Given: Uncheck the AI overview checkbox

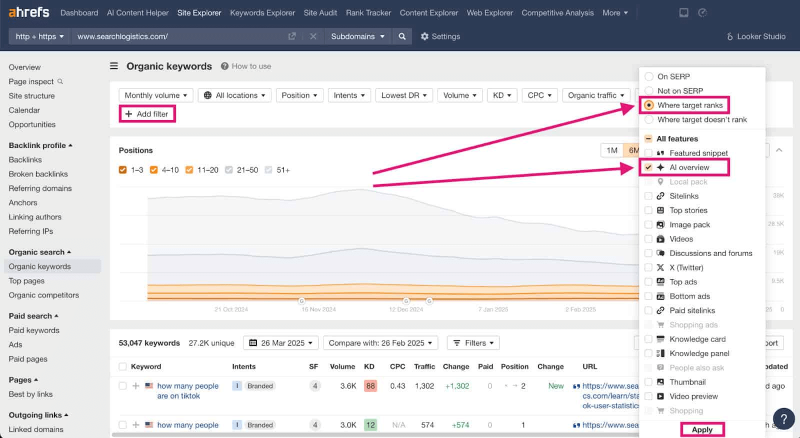Looking at the screenshot, I should point(649,167).
